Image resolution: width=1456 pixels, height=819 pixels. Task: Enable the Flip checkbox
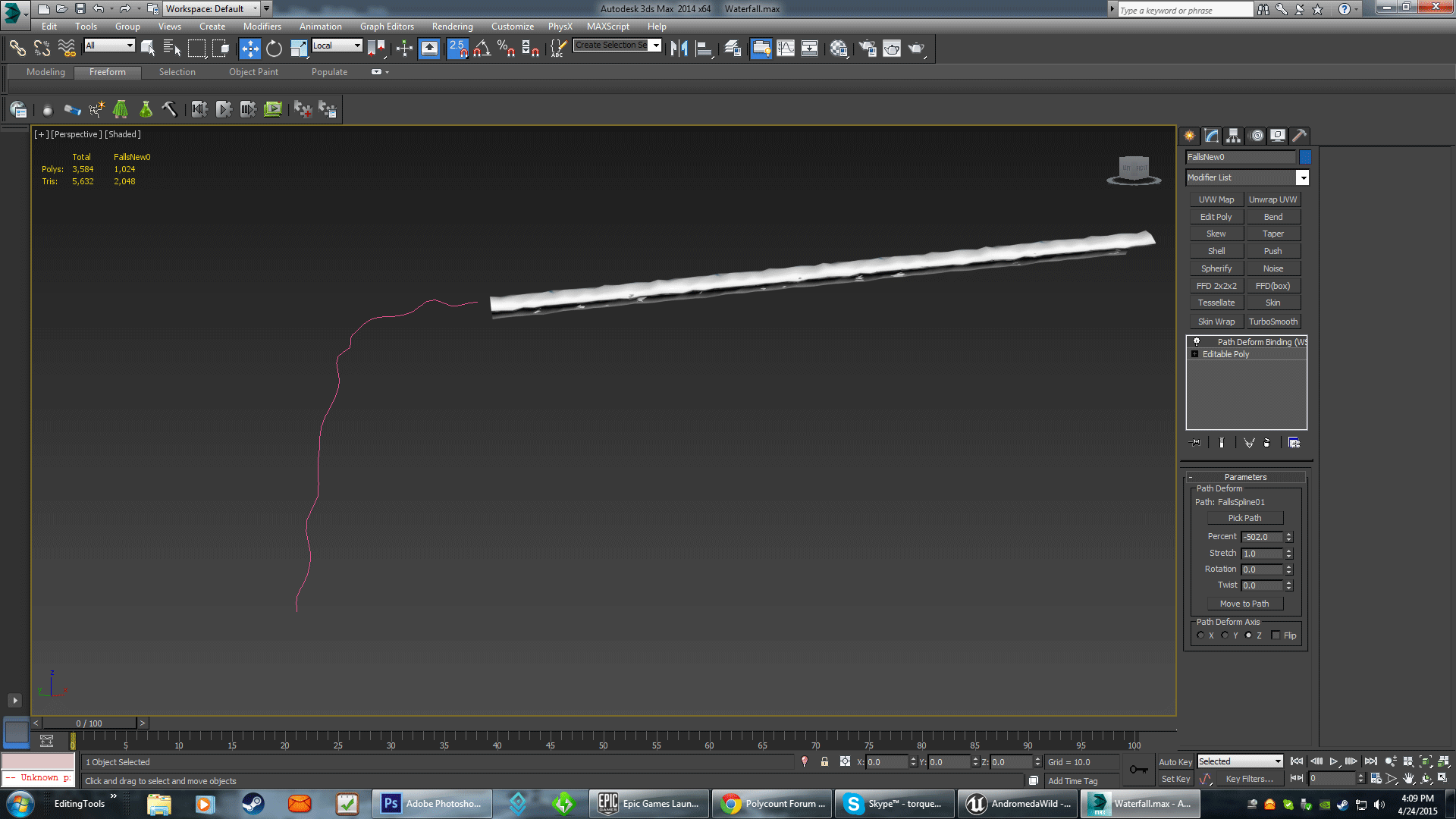click(1276, 635)
